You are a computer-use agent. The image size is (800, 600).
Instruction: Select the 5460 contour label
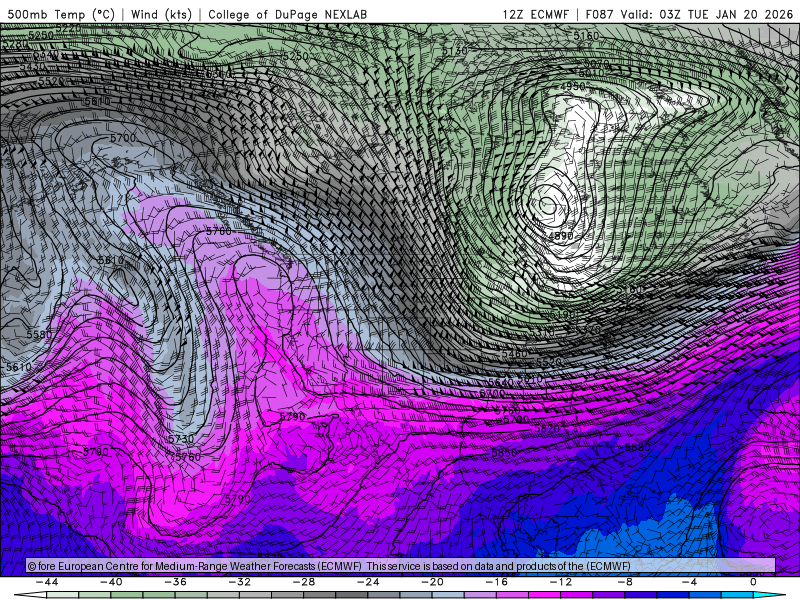pos(514,353)
